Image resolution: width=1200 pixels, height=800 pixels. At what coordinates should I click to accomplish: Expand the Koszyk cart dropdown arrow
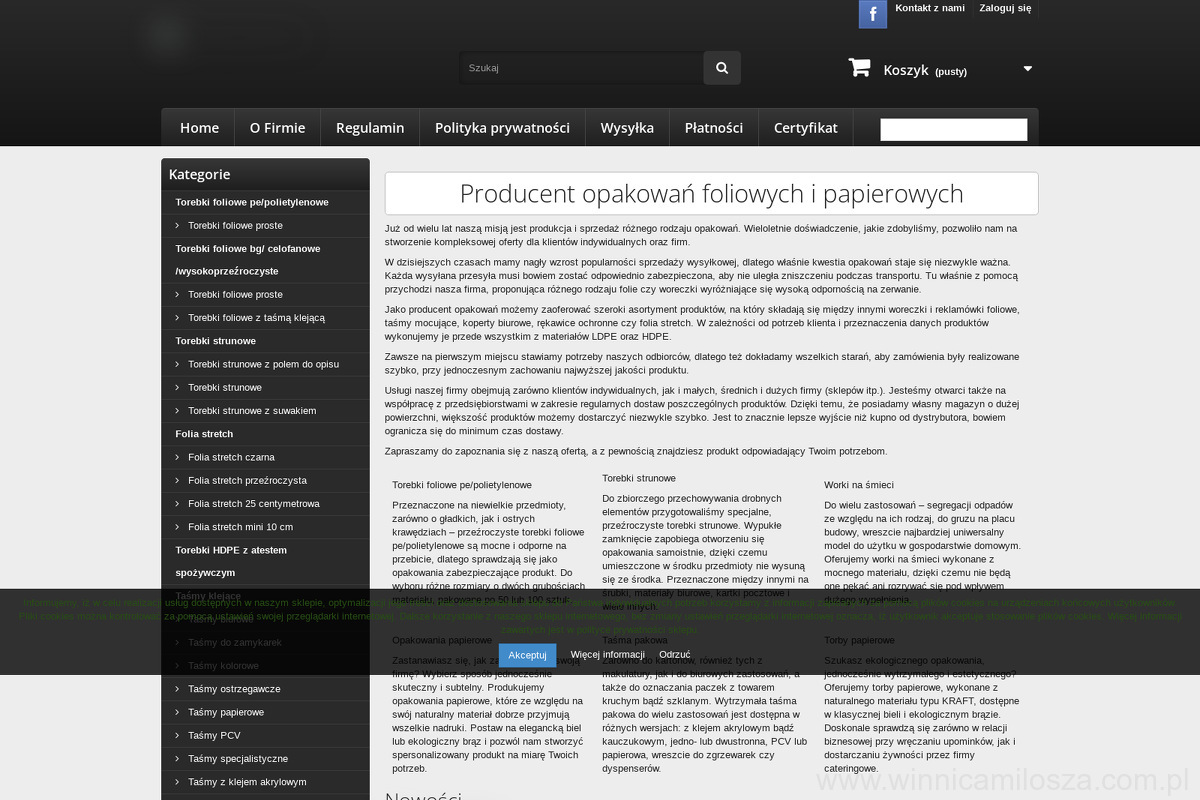(1027, 69)
